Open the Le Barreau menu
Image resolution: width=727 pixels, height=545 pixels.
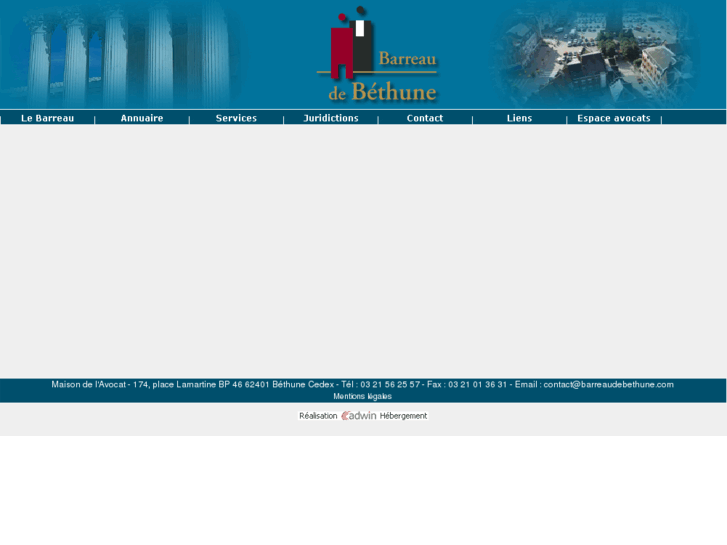tap(47, 118)
